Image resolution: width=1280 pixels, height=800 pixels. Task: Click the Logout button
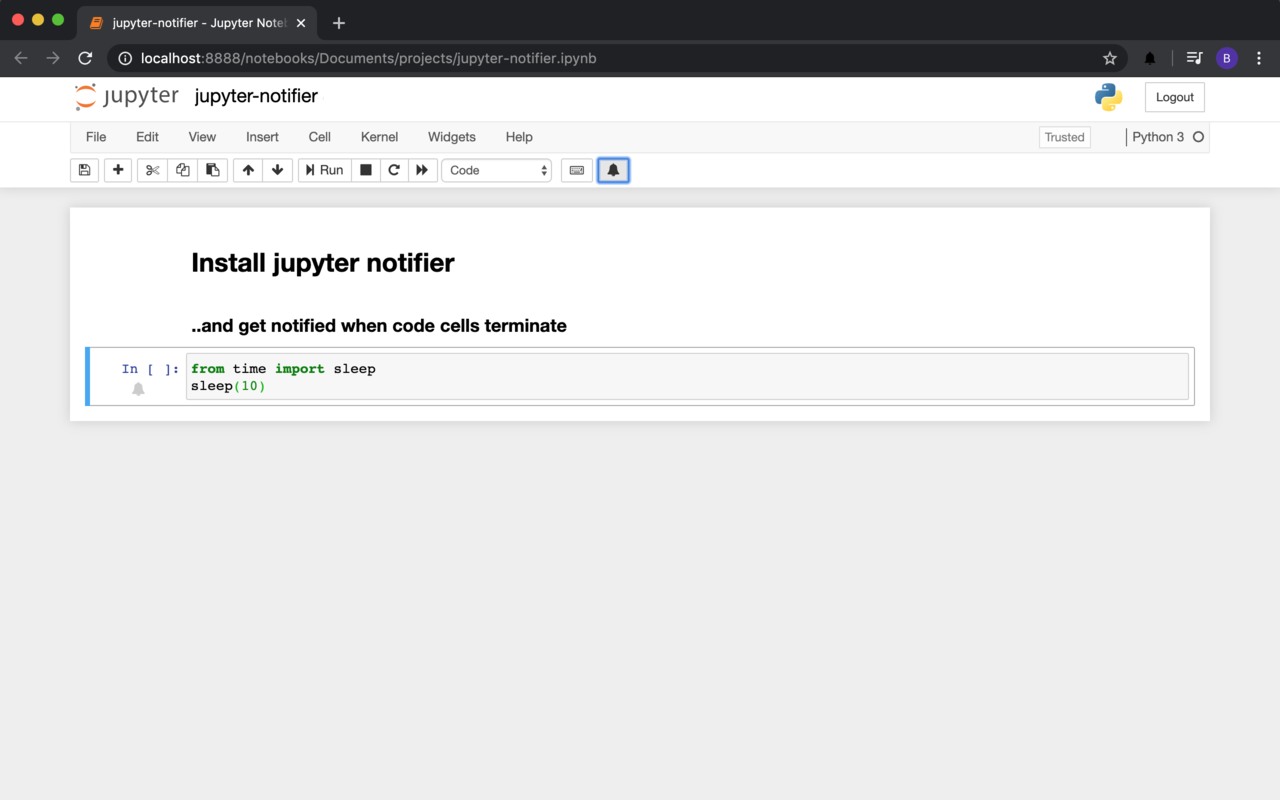coord(1175,97)
